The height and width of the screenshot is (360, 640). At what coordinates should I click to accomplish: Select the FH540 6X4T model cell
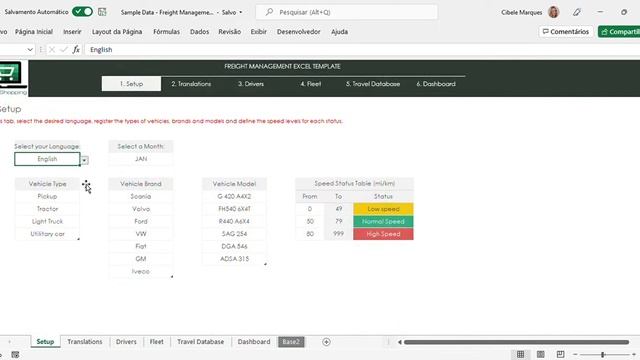click(x=234, y=209)
